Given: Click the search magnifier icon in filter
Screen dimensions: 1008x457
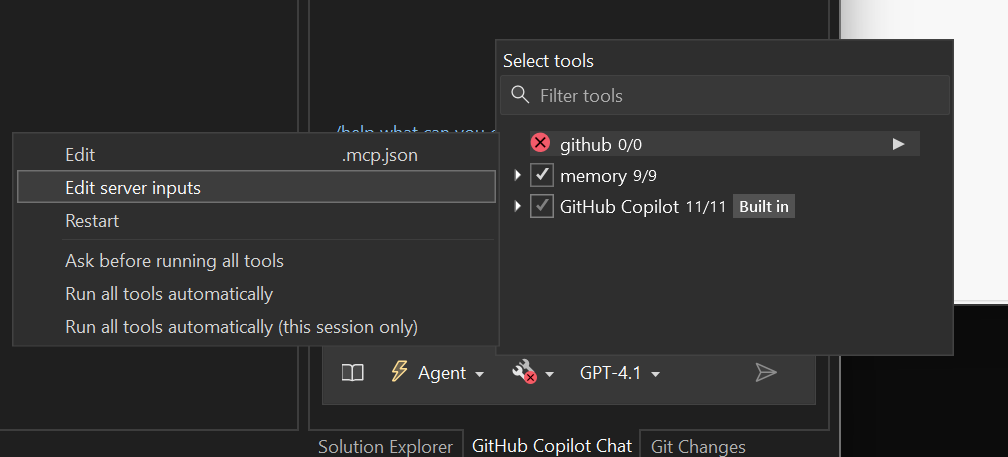Looking at the screenshot, I should pyautogui.click(x=520, y=95).
